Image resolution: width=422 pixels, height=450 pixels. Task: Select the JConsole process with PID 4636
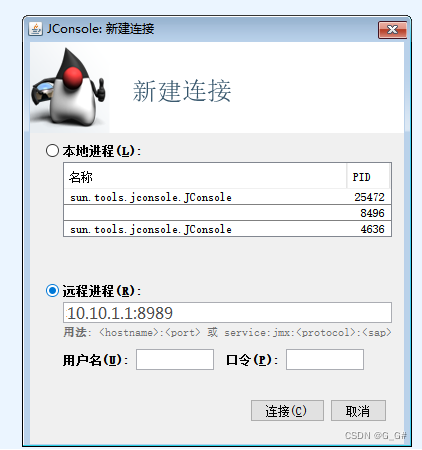click(227, 229)
